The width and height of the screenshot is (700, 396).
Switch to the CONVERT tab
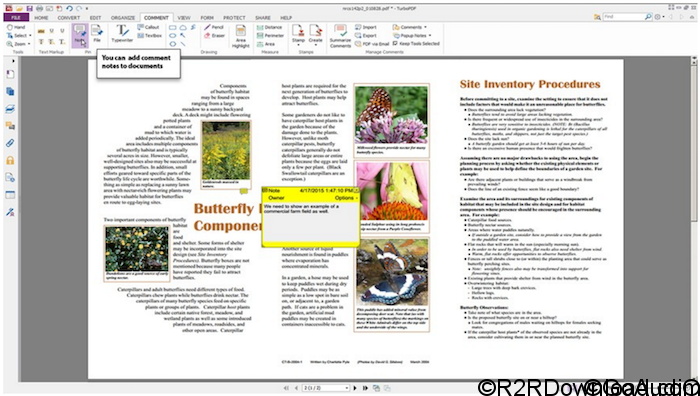[69, 18]
